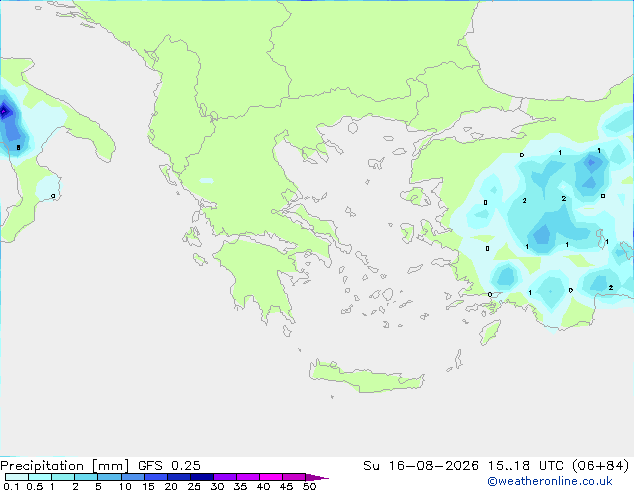Select the 45–50 mm legend swatch

tap(294, 477)
